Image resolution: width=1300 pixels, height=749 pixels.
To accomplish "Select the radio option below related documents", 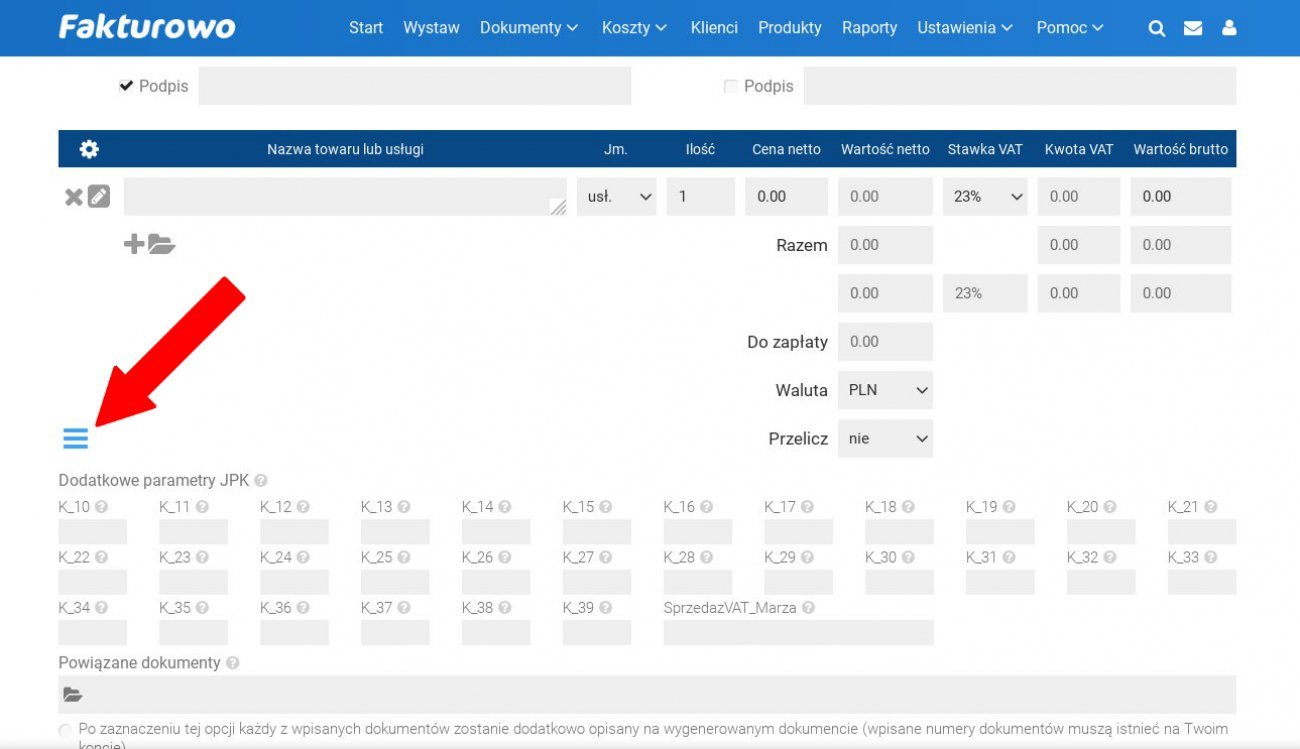I will click(66, 731).
